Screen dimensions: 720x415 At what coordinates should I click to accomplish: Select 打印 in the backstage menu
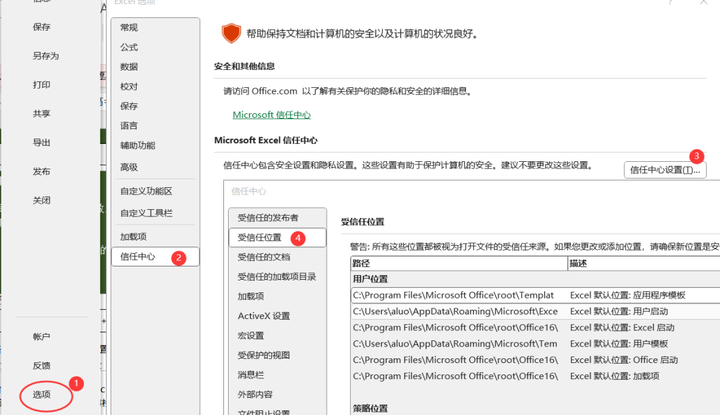[x=41, y=85]
